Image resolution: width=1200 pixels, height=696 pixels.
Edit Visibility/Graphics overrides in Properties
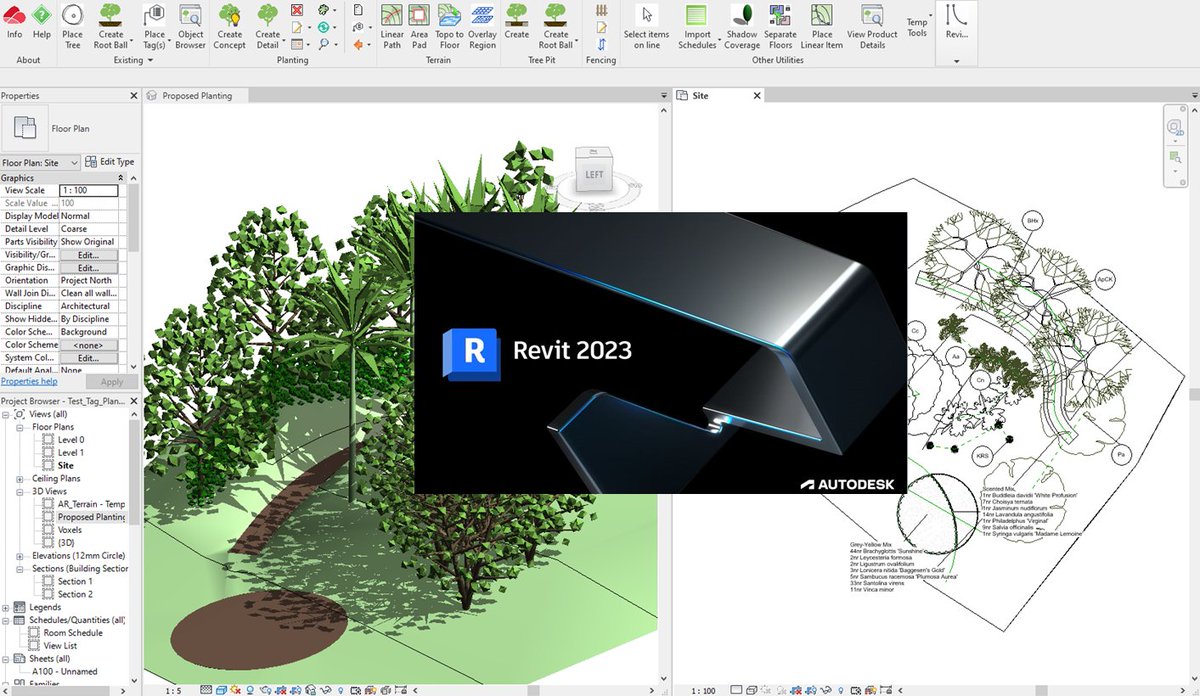[88, 254]
